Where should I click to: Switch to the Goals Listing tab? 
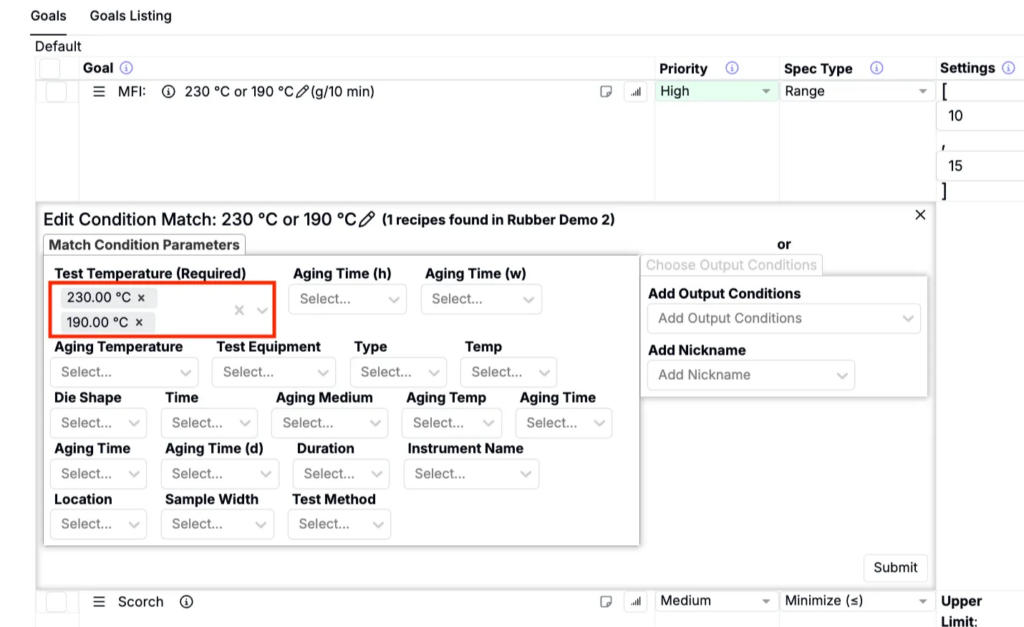click(x=130, y=16)
